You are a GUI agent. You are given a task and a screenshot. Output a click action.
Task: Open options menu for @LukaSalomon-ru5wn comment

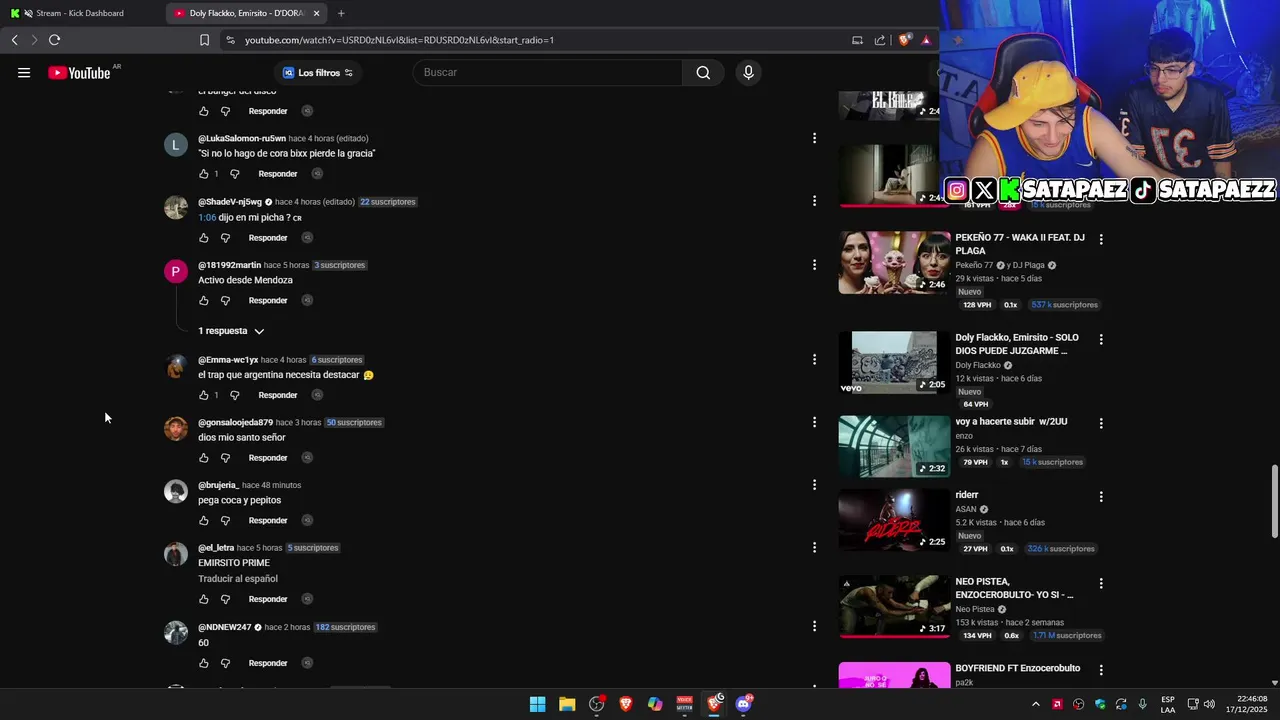(x=814, y=138)
